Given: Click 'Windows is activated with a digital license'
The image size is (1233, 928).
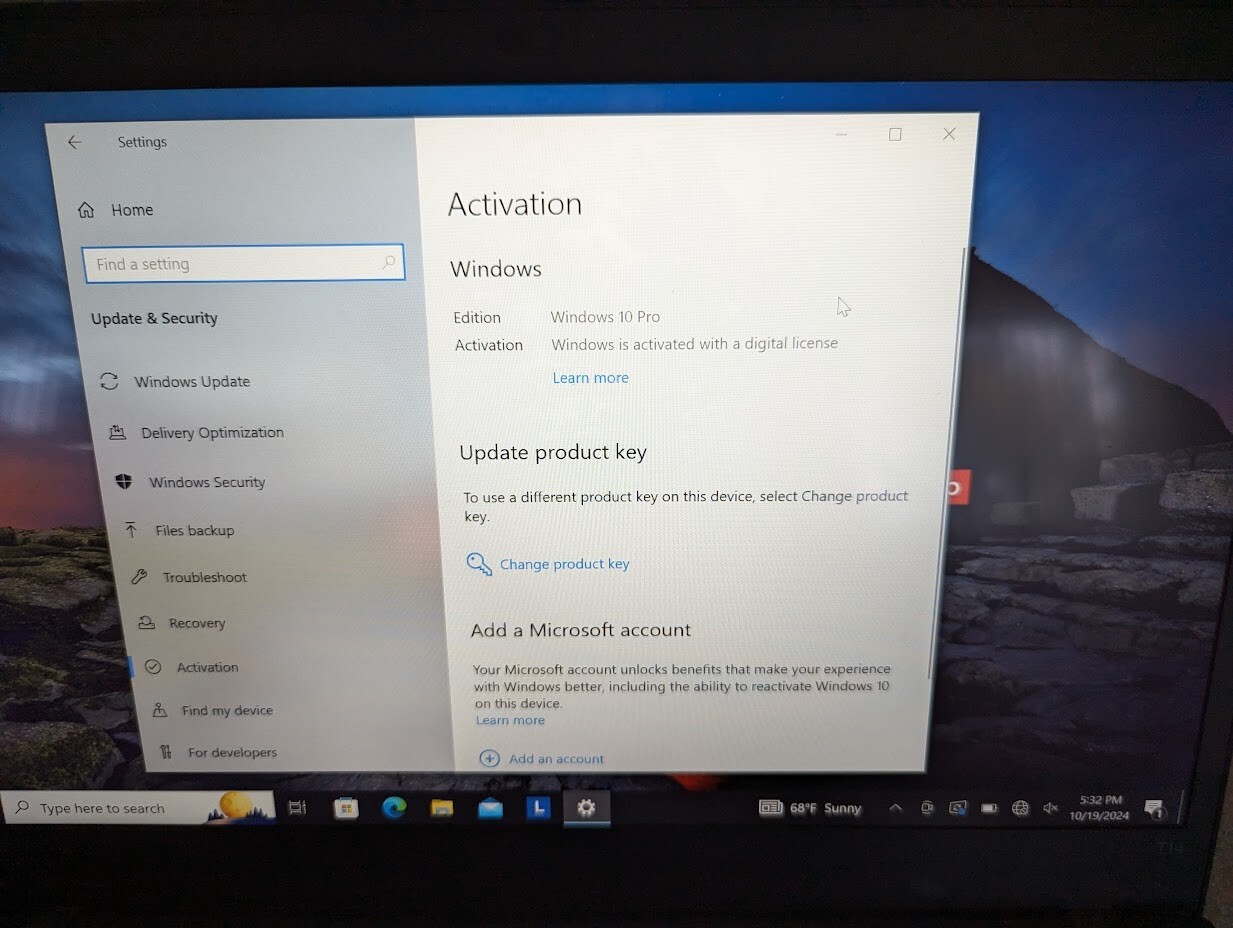Looking at the screenshot, I should pyautogui.click(x=695, y=344).
